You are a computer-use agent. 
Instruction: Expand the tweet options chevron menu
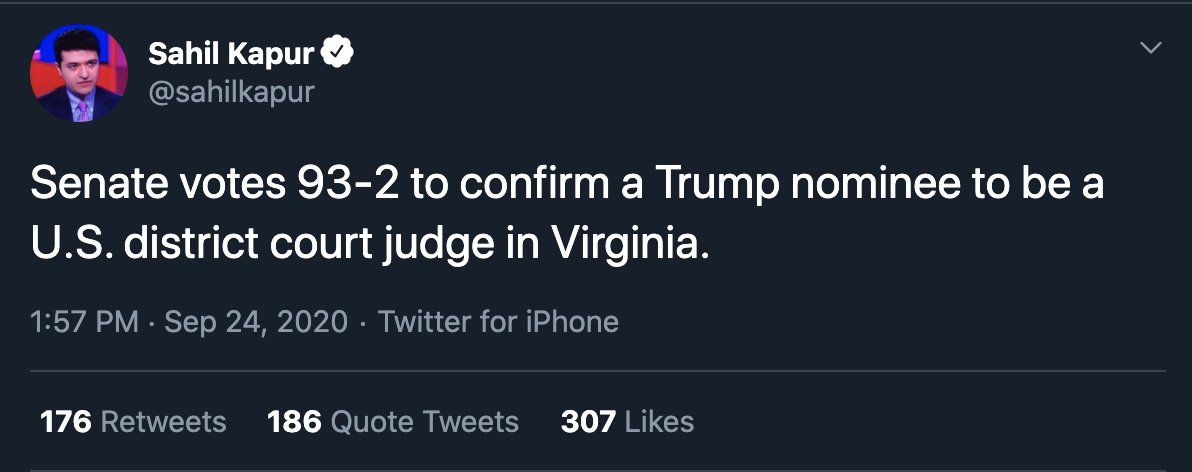click(1152, 48)
